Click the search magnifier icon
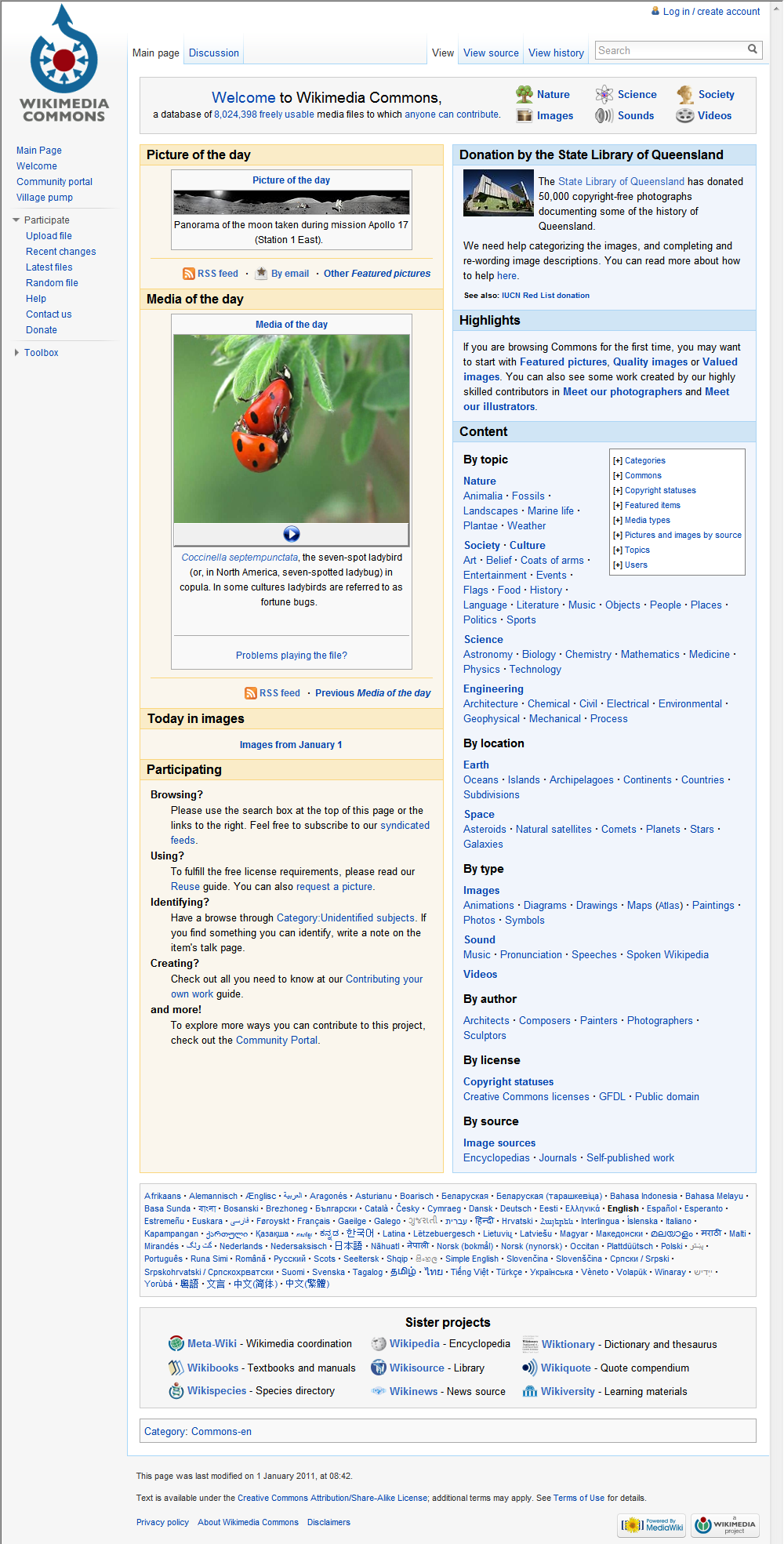This screenshot has height=1544, width=784. (753, 49)
